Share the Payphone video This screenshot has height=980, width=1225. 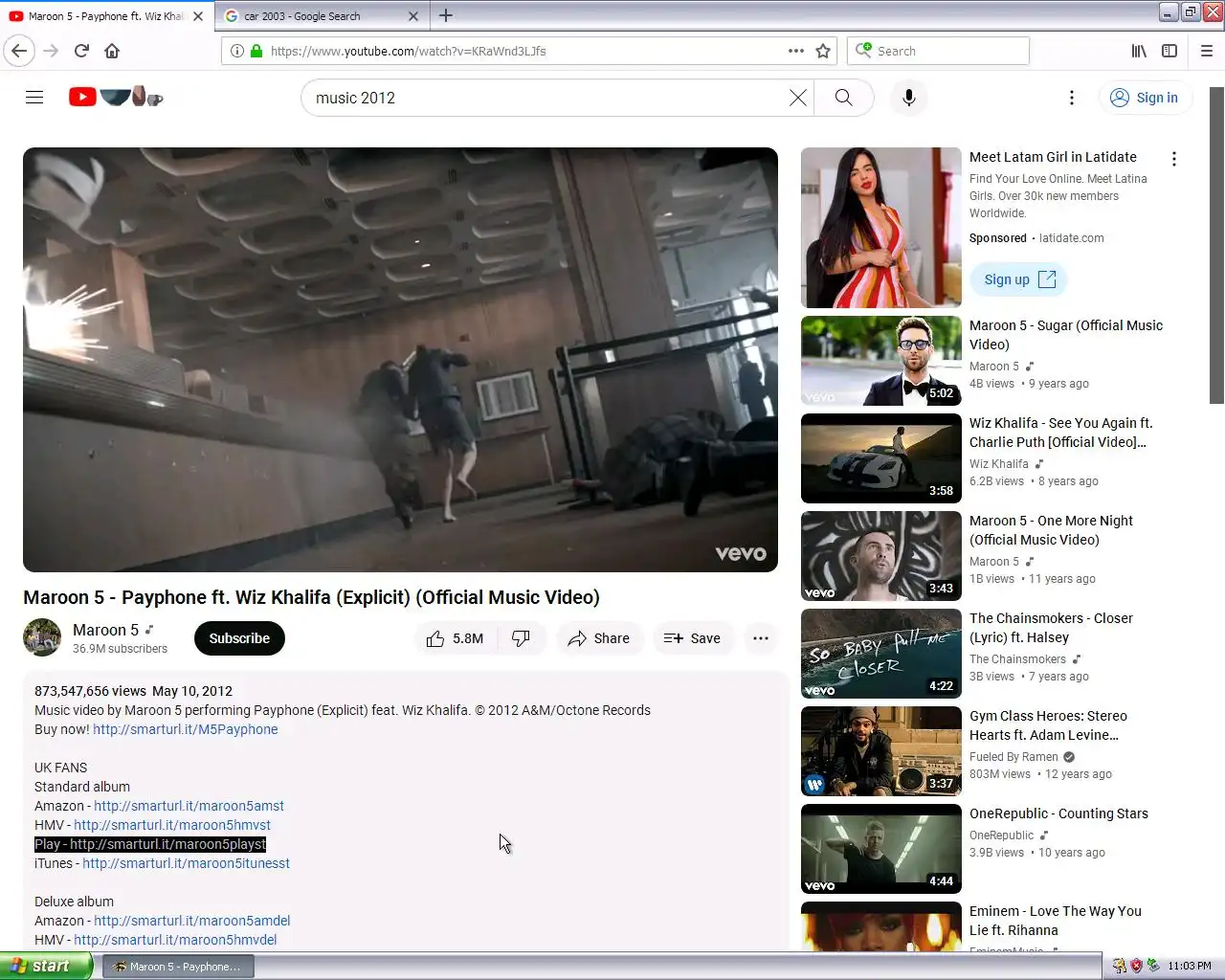[599, 638]
